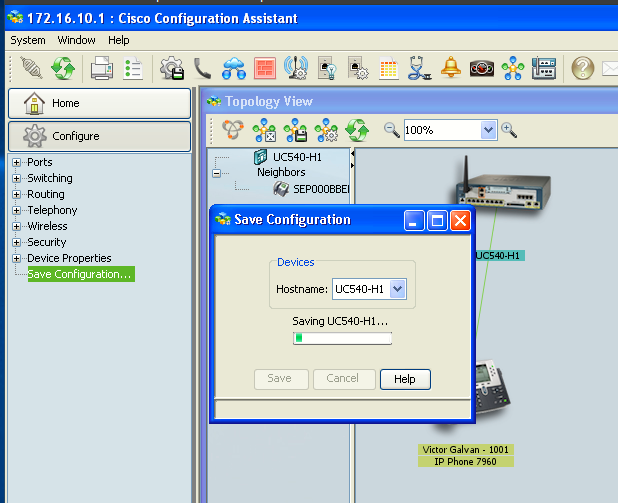Minimize the Save Configuration dialog
618x503 pixels.
tap(414, 220)
